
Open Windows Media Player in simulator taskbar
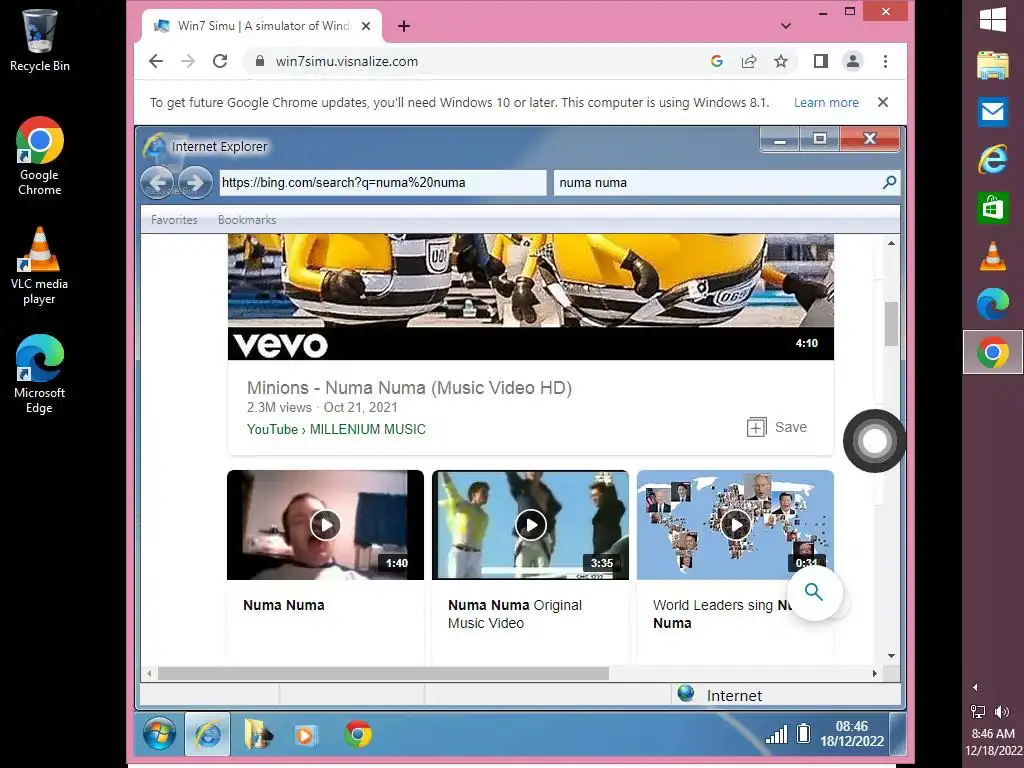click(305, 735)
